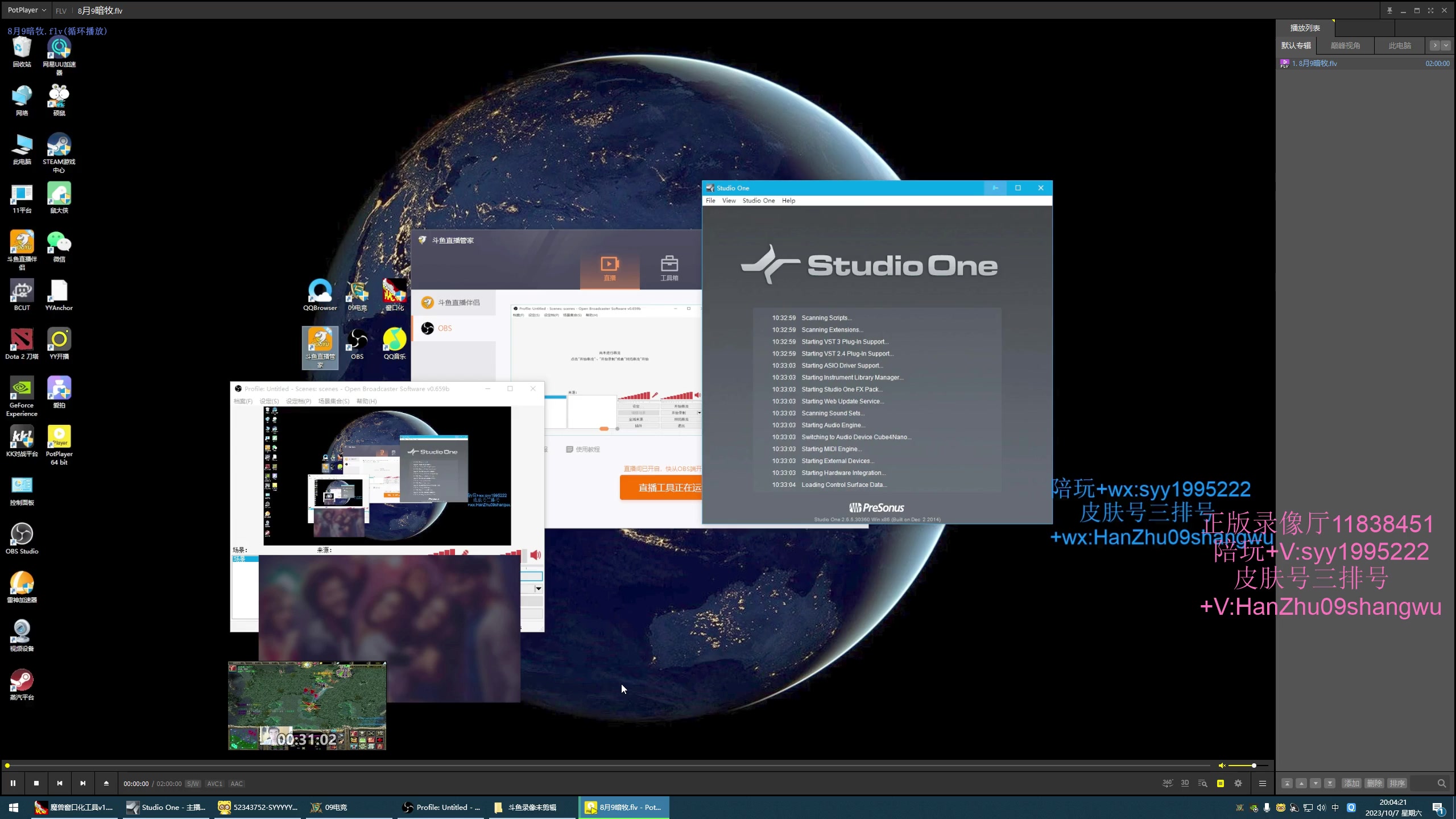Stop the video playback
Image resolution: width=1456 pixels, height=819 pixels.
click(36, 783)
